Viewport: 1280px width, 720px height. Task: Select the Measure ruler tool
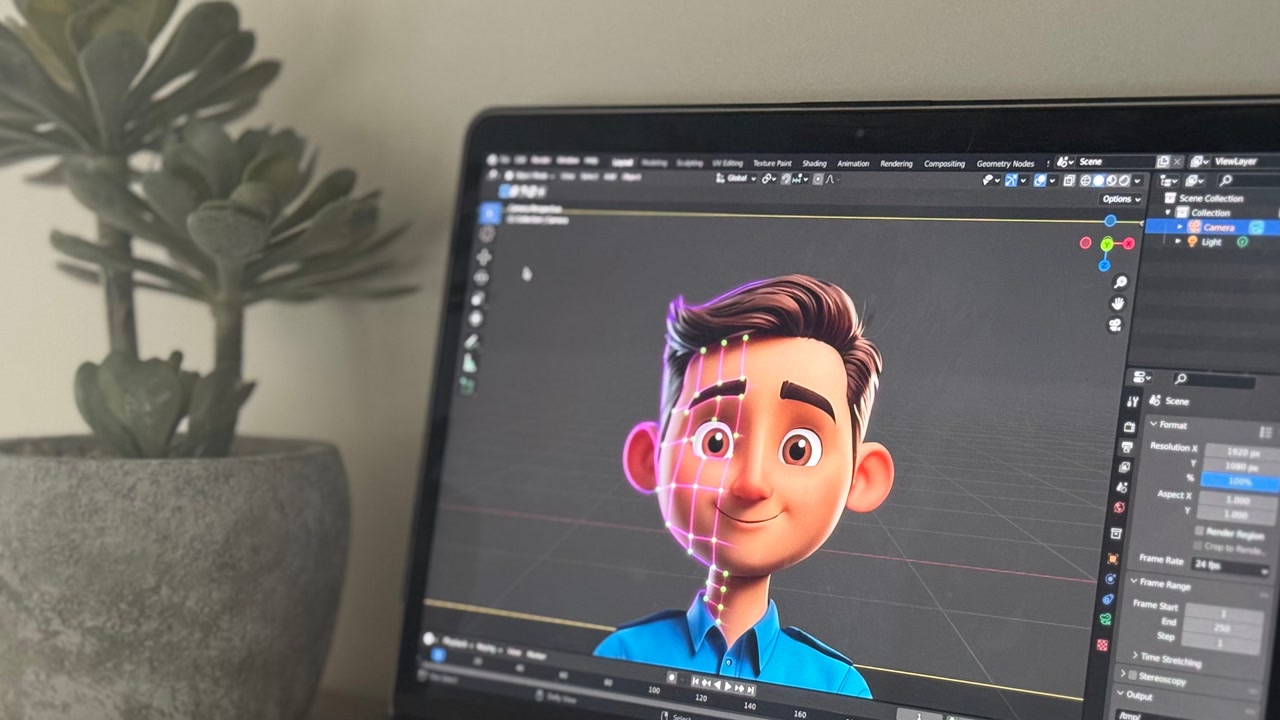pyautogui.click(x=469, y=362)
